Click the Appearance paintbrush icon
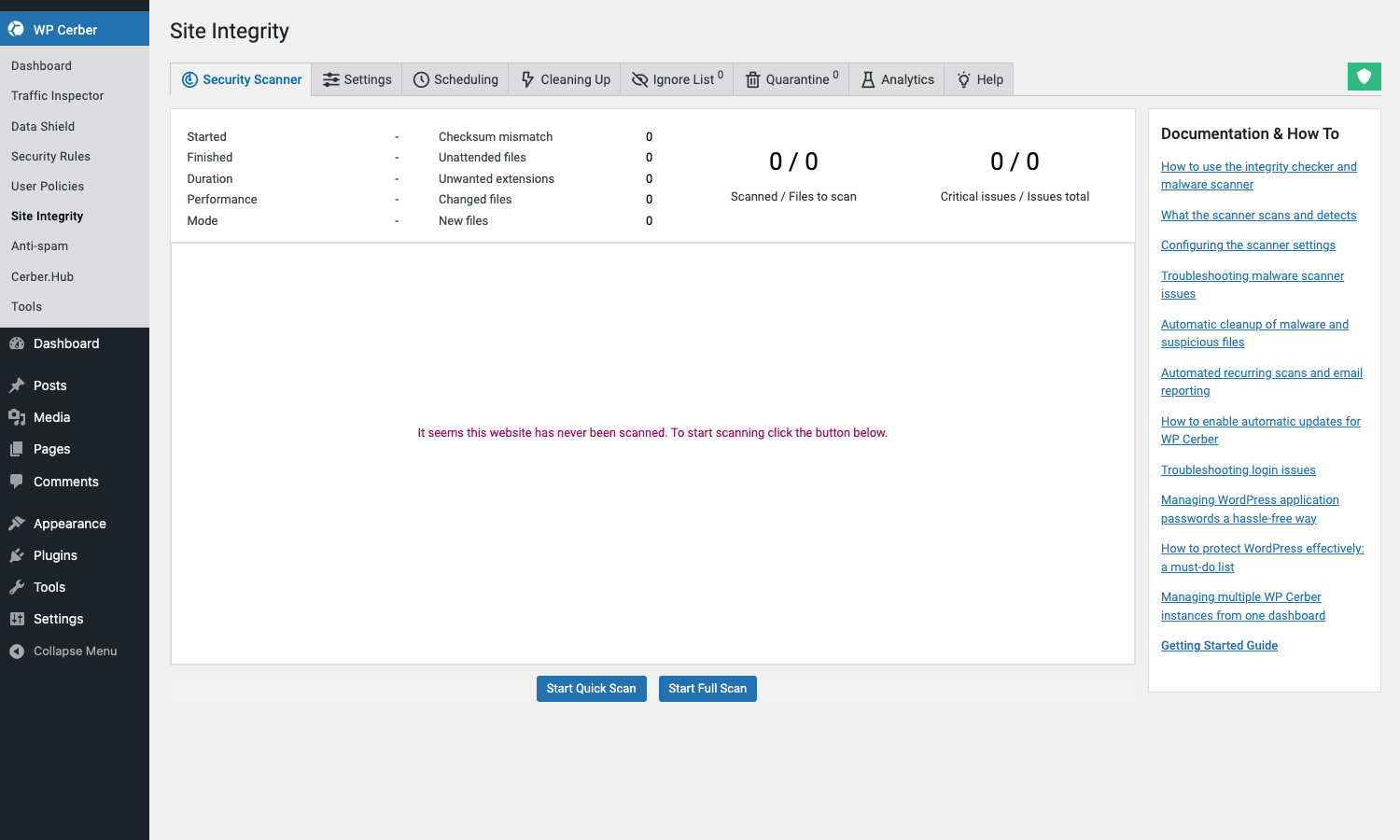 [x=17, y=524]
